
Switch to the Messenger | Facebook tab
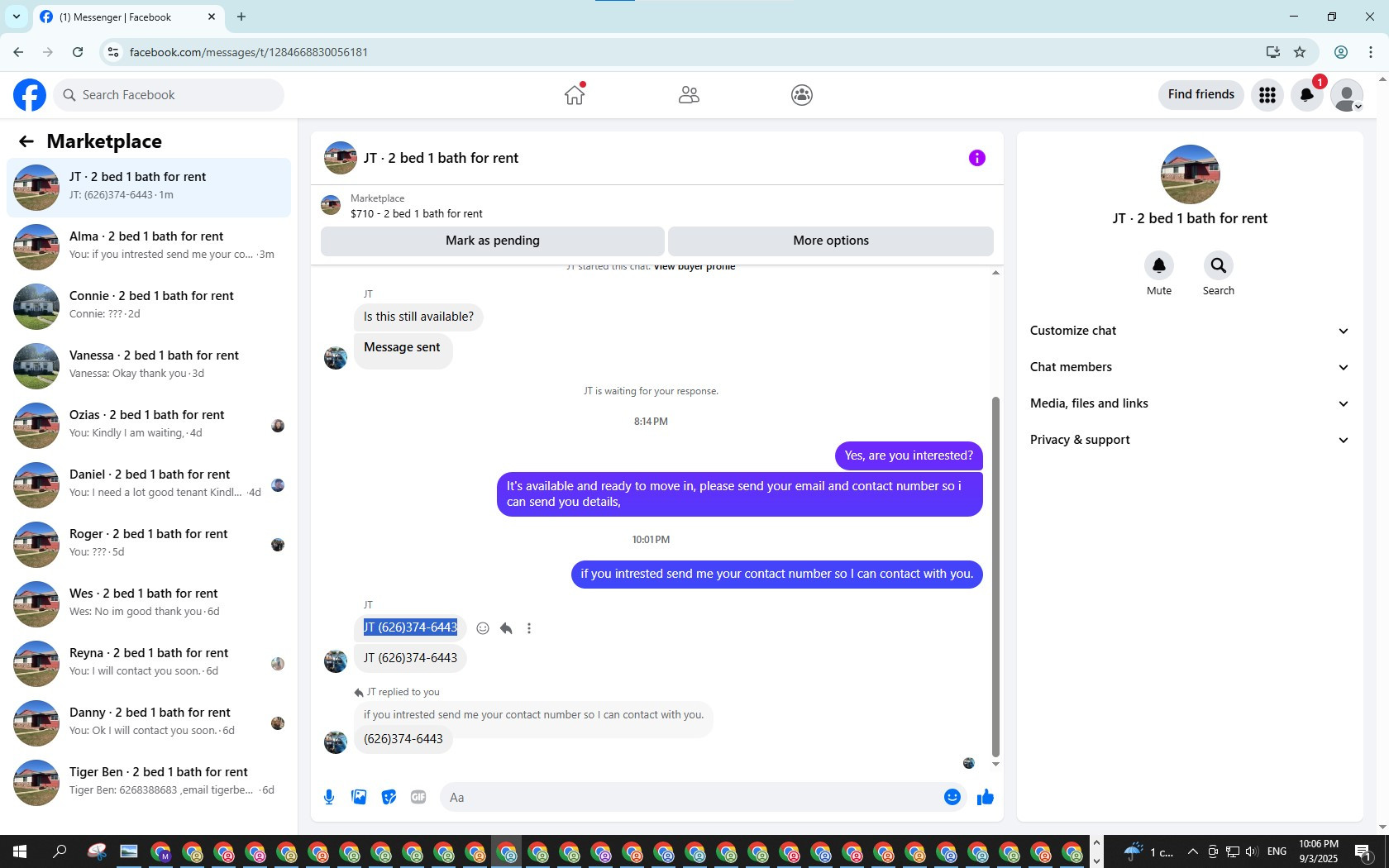coord(128,17)
